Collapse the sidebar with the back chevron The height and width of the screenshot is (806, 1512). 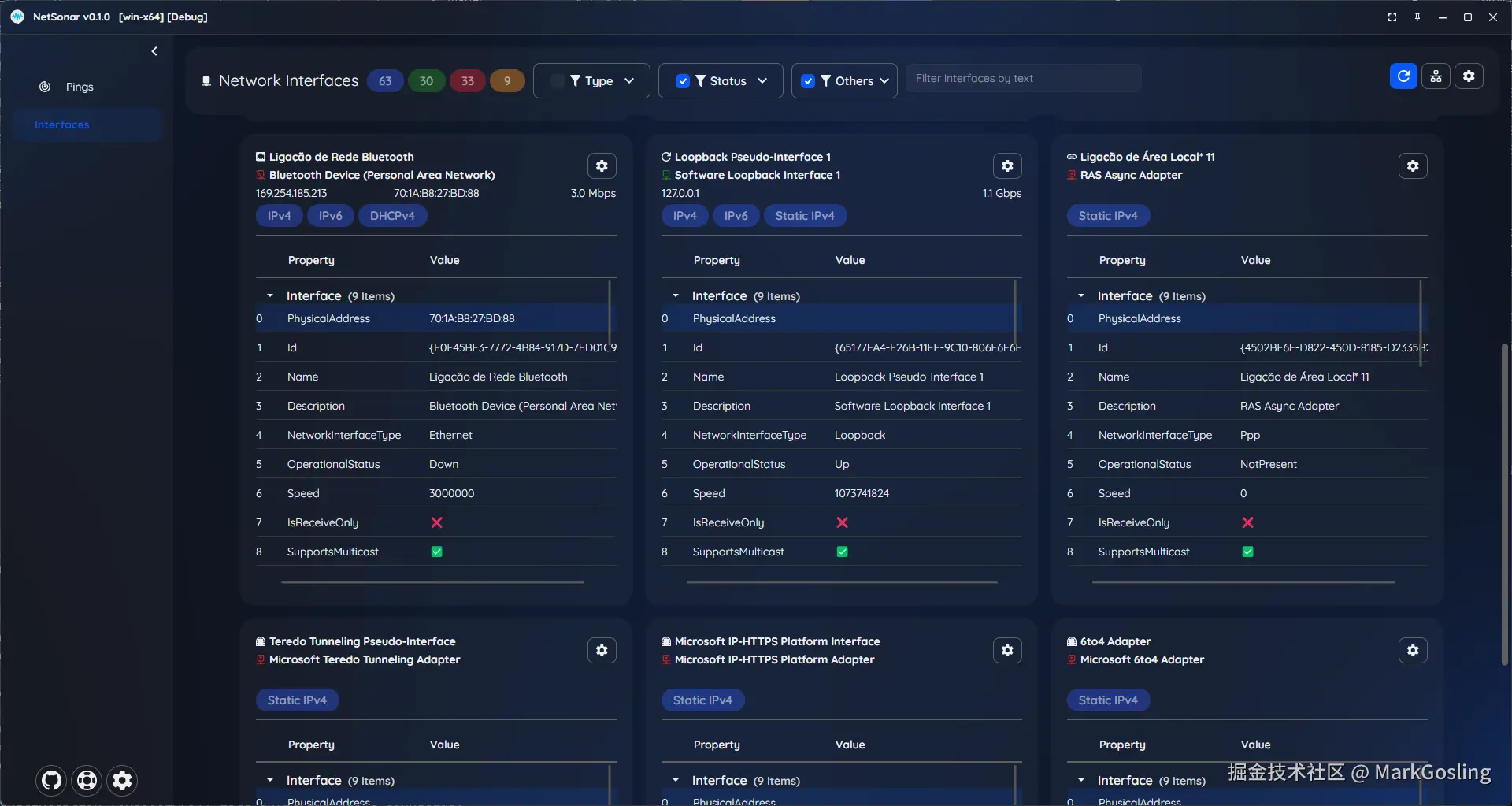click(154, 51)
